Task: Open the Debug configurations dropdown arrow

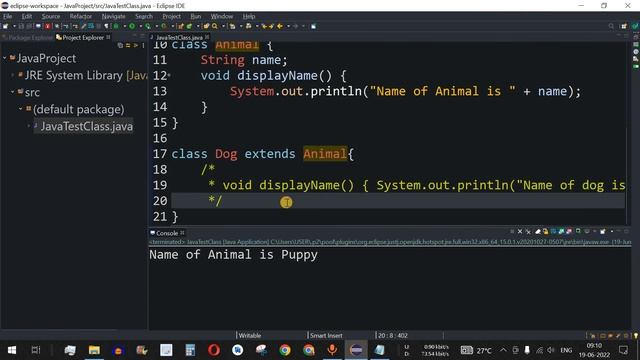Action: 124,26
